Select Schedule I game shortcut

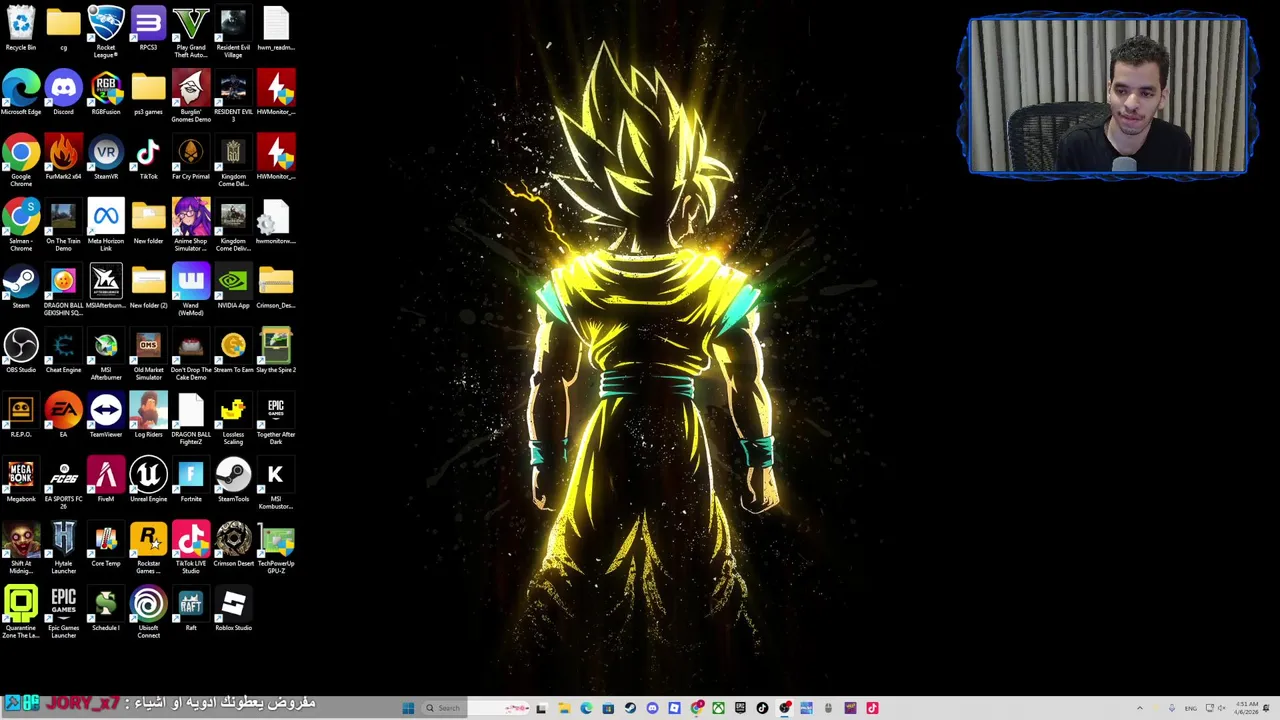click(x=106, y=609)
